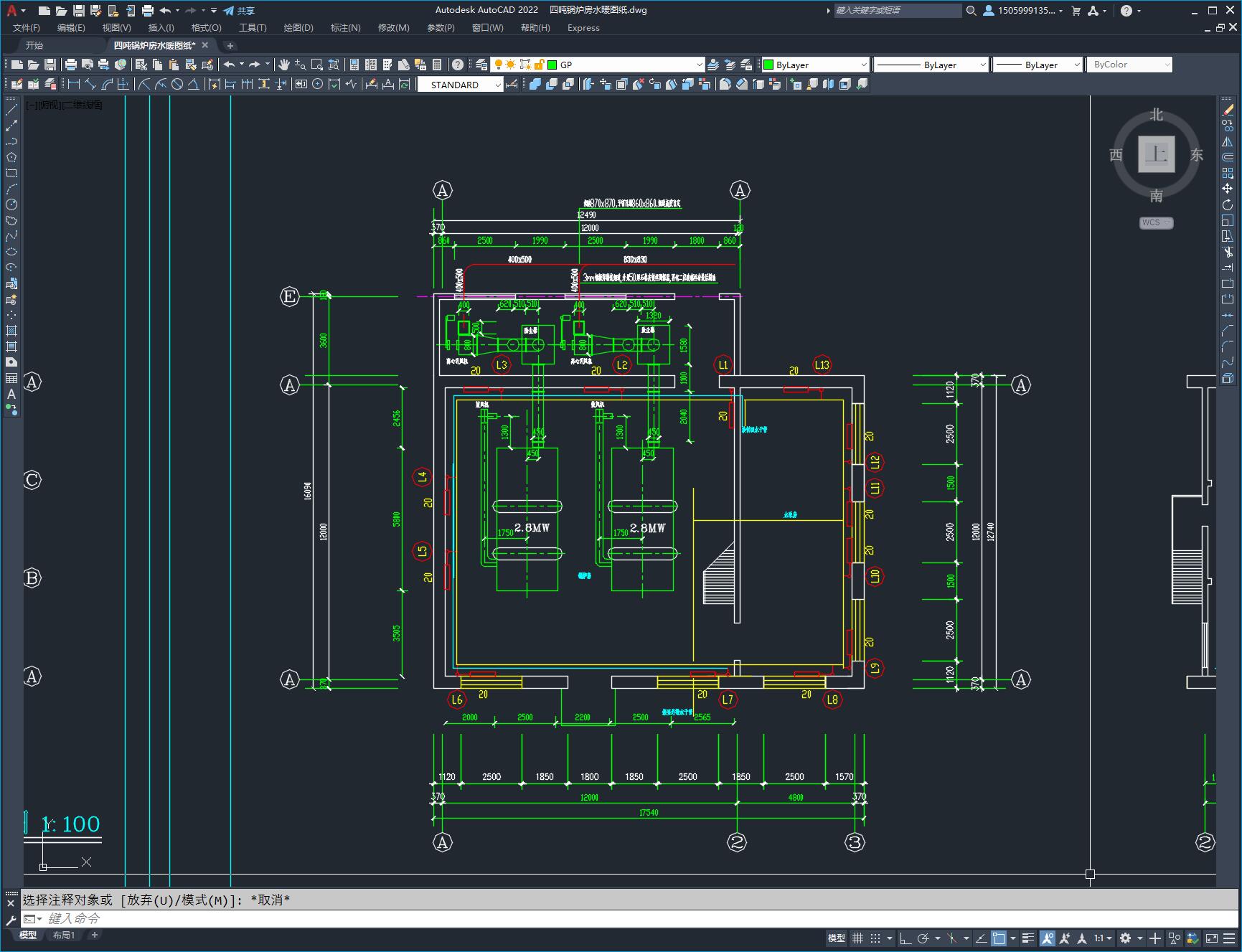Viewport: 1242px width, 952px height.
Task: Click the ViewCube 上 top face
Action: coord(1156,154)
